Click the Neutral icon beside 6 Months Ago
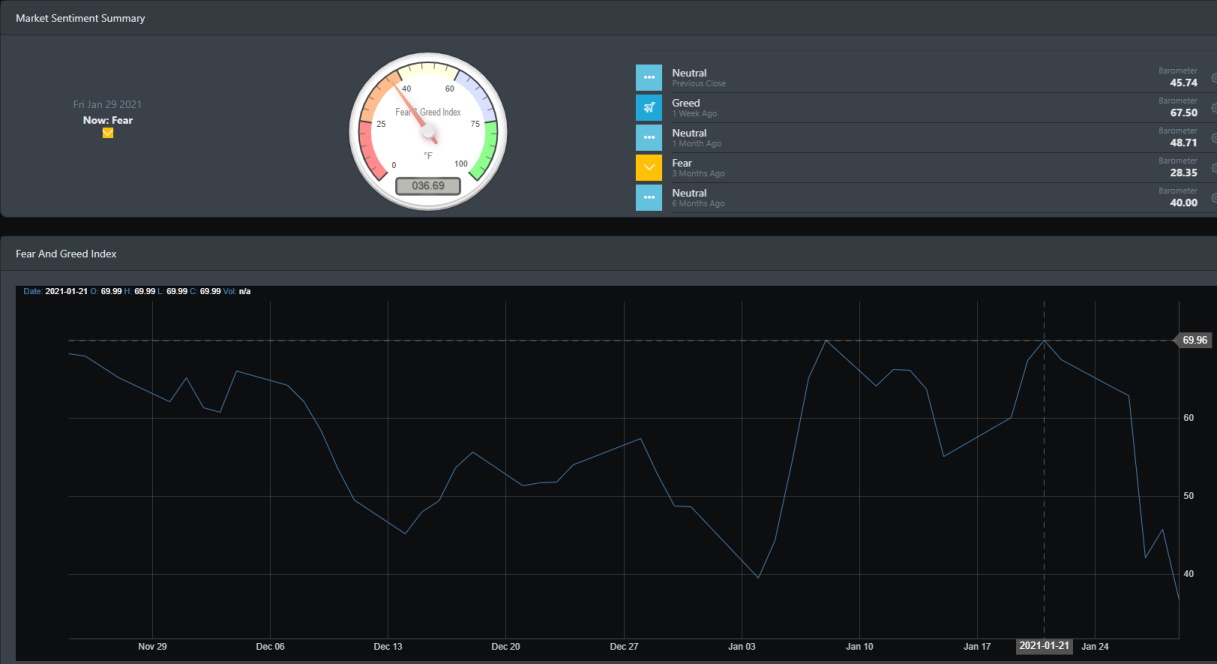This screenshot has height=664, width=1217. (x=649, y=198)
